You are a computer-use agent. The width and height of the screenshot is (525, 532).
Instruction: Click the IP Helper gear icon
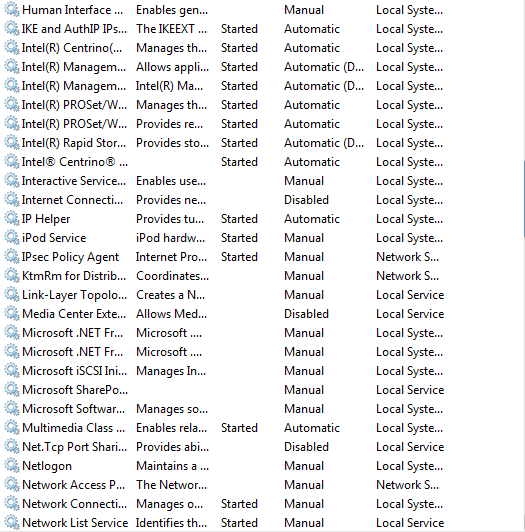12,218
